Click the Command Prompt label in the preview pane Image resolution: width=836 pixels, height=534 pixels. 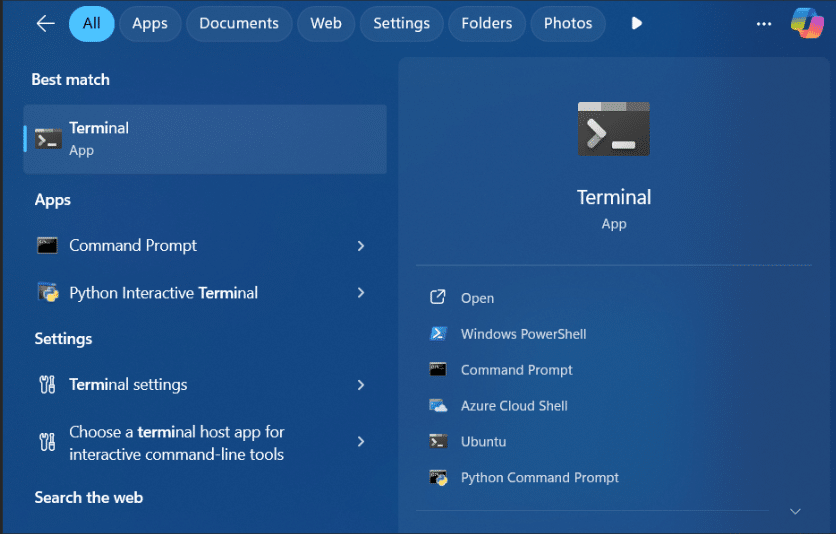point(517,370)
